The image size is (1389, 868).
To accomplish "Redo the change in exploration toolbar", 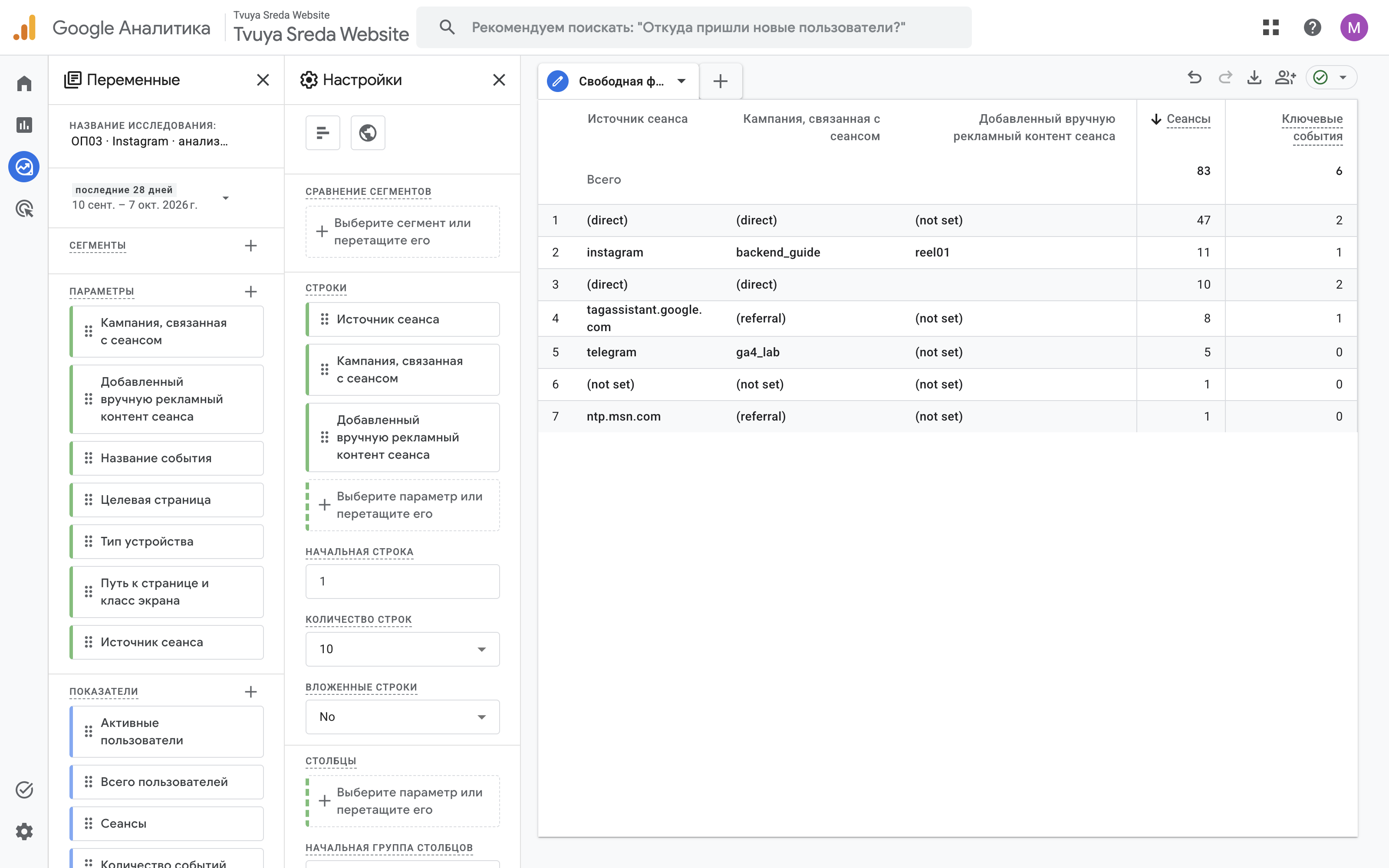I will 1225,78.
